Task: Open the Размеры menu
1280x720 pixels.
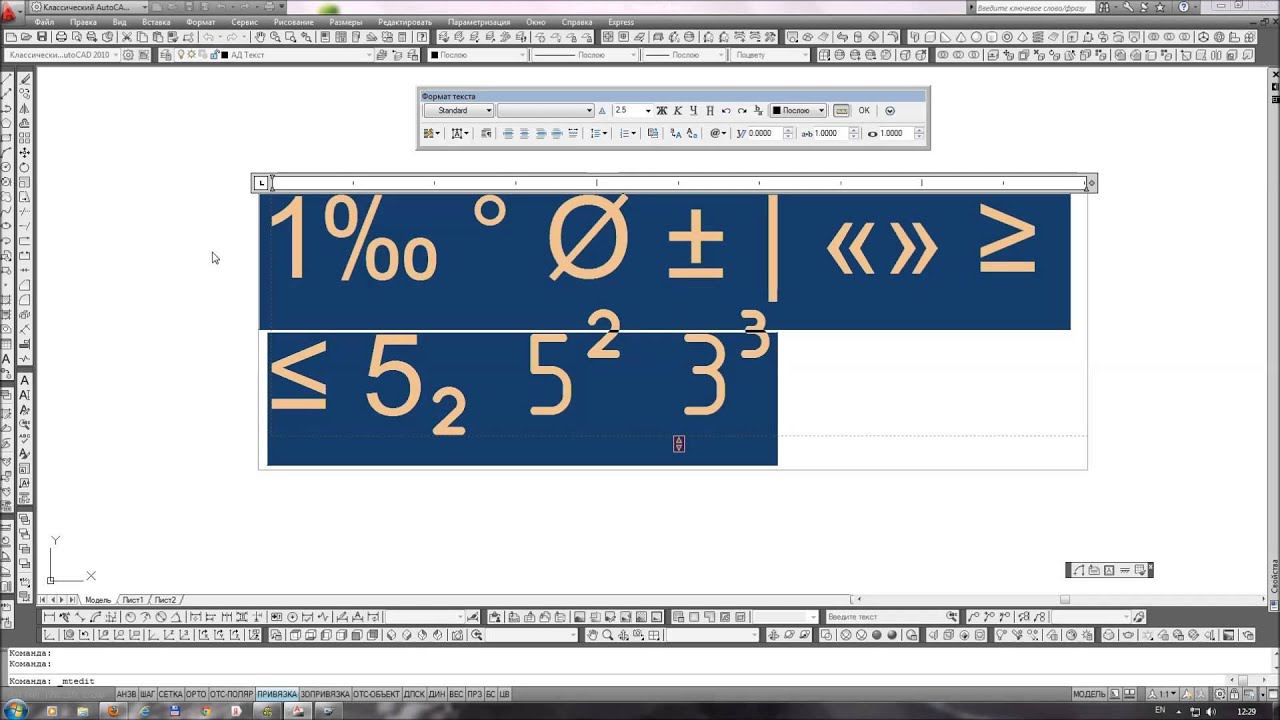Action: (346, 22)
